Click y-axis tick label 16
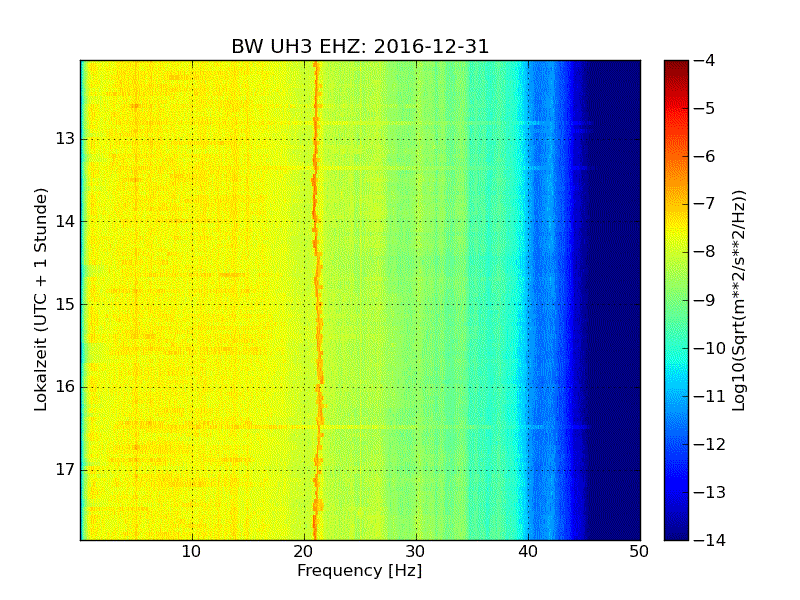This screenshot has width=800, height=600. (x=65, y=387)
